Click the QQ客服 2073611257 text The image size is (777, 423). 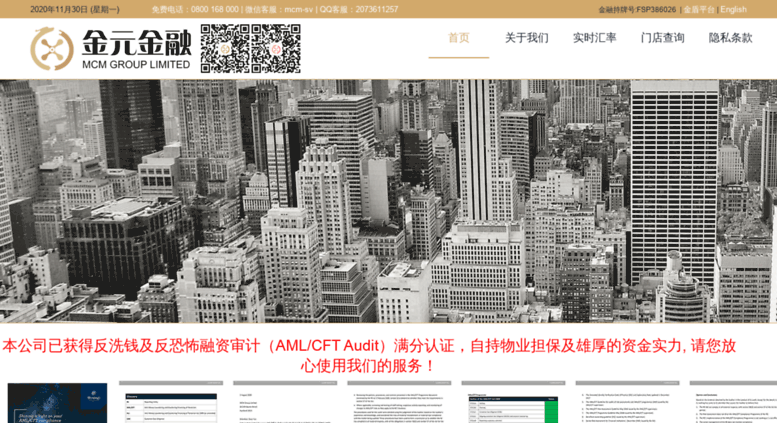click(359, 9)
